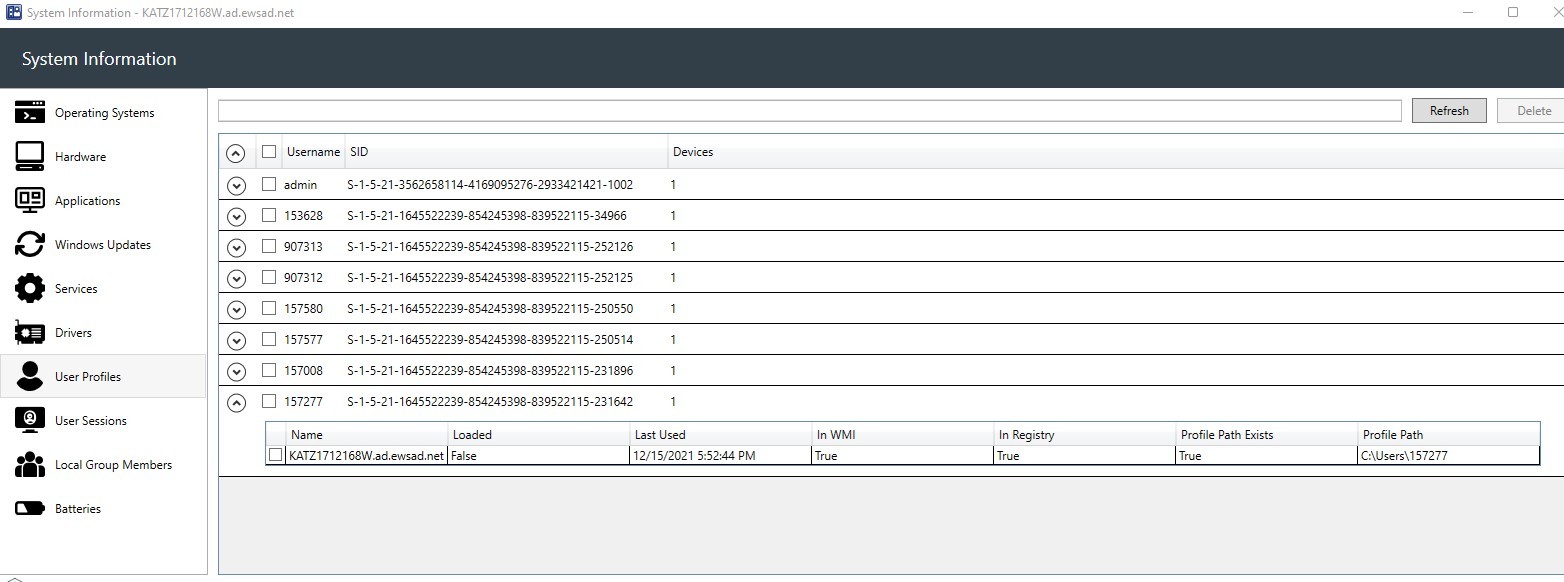Click the Batteries icon in sidebar
This screenshot has height=582, width=1564.
pos(30,508)
